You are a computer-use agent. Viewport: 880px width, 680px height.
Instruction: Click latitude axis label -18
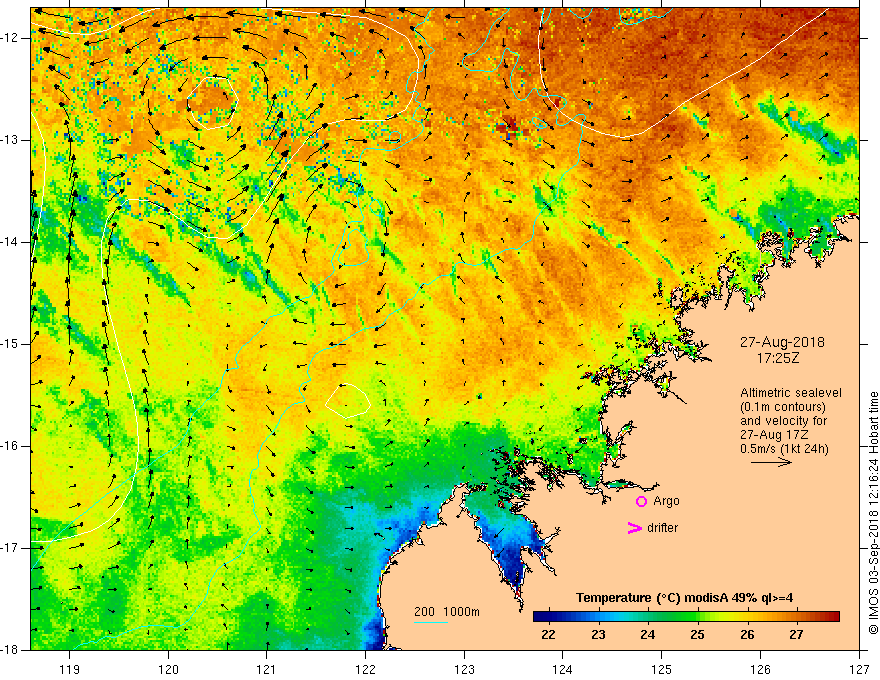pyautogui.click(x=9, y=650)
